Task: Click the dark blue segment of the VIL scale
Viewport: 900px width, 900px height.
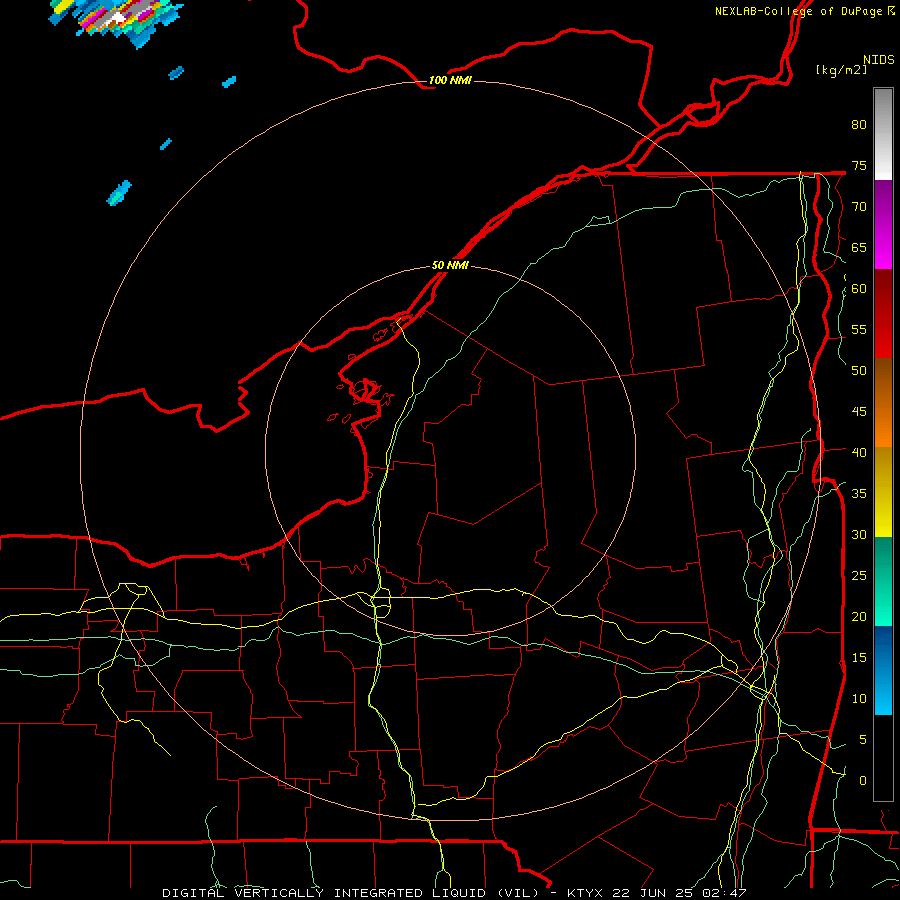Action: click(x=883, y=648)
